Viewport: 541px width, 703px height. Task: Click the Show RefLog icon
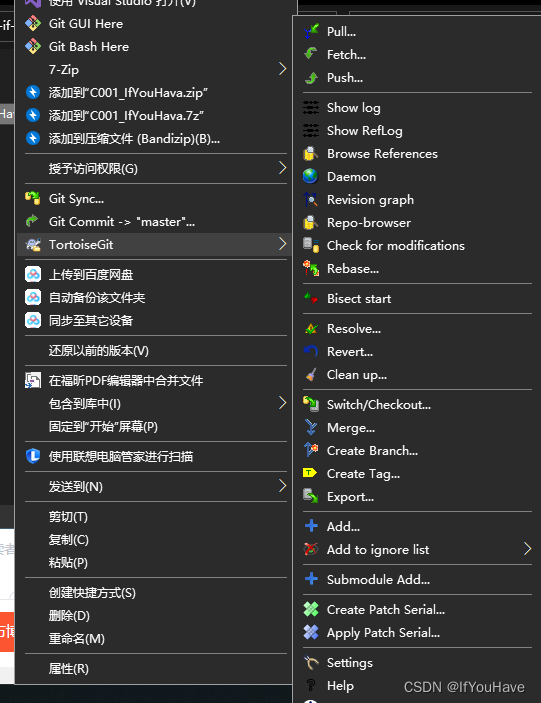tap(311, 130)
